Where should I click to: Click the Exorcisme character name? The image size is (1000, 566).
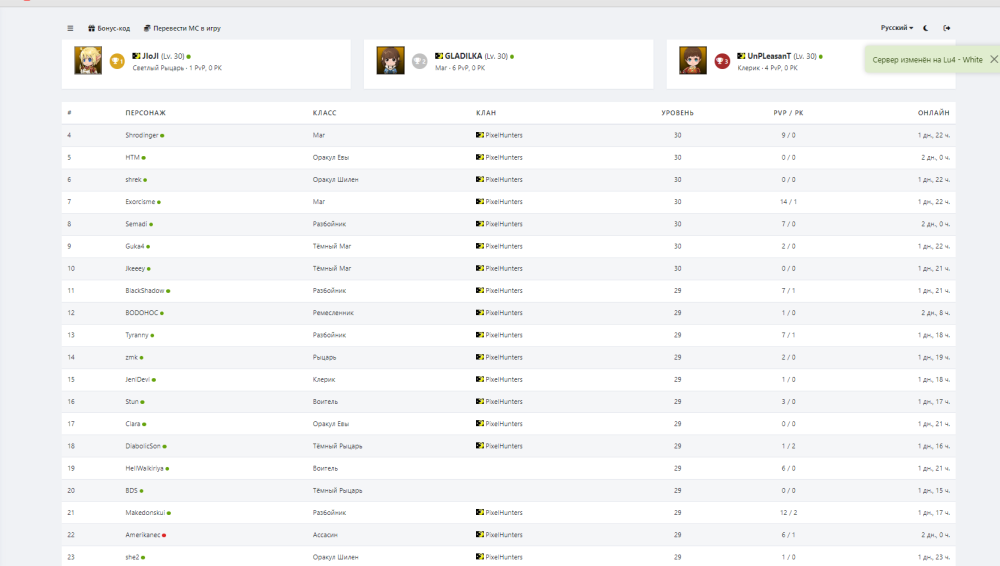coord(139,202)
